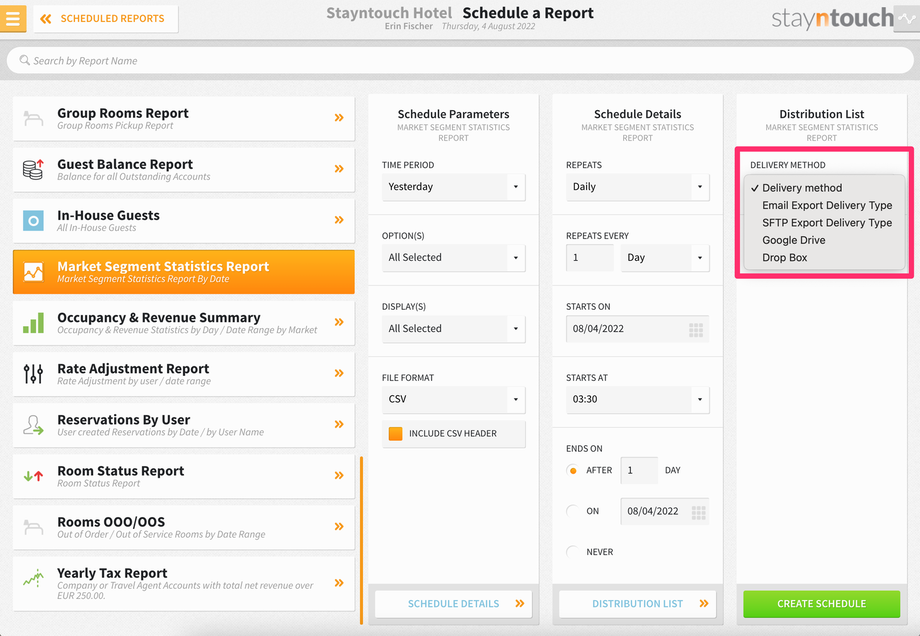Select the On radio button under Ends On
This screenshot has height=636, width=920.
coord(573,511)
